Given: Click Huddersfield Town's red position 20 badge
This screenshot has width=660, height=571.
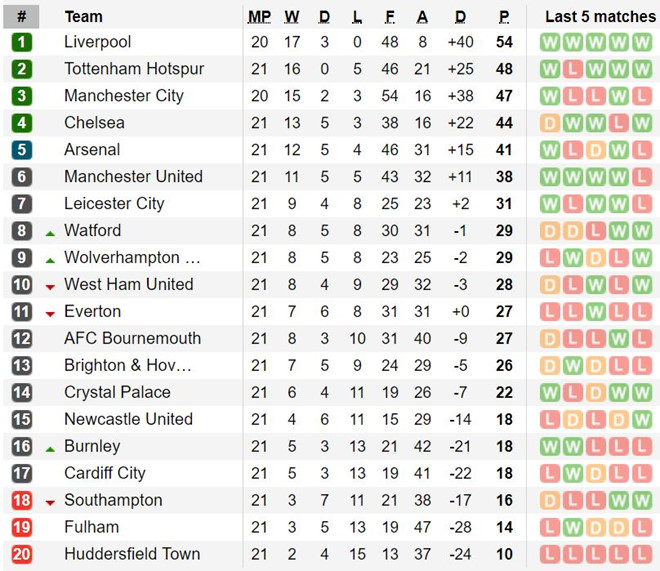Looking at the screenshot, I should [22, 554].
